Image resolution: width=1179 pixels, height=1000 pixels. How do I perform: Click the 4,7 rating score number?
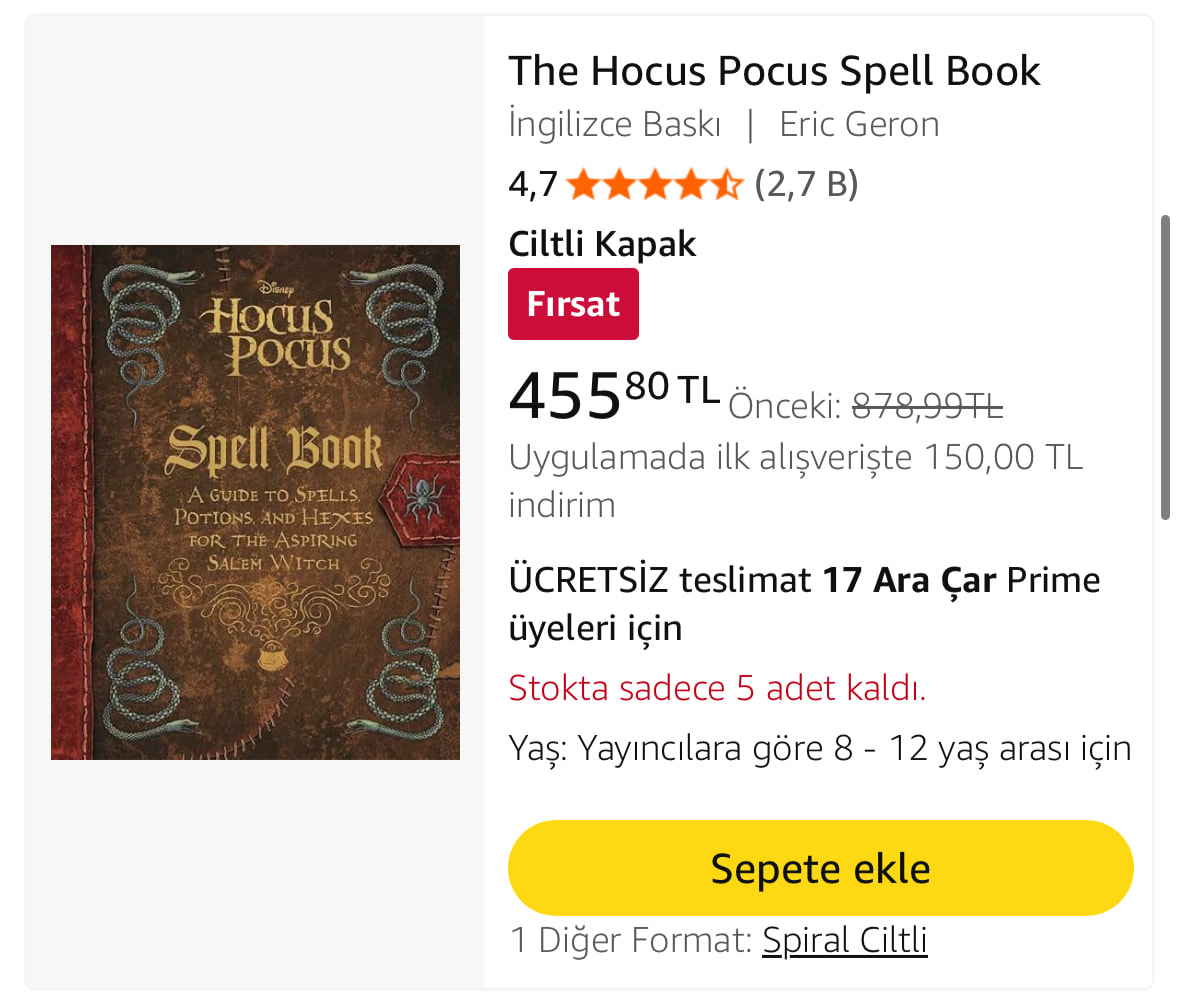533,185
